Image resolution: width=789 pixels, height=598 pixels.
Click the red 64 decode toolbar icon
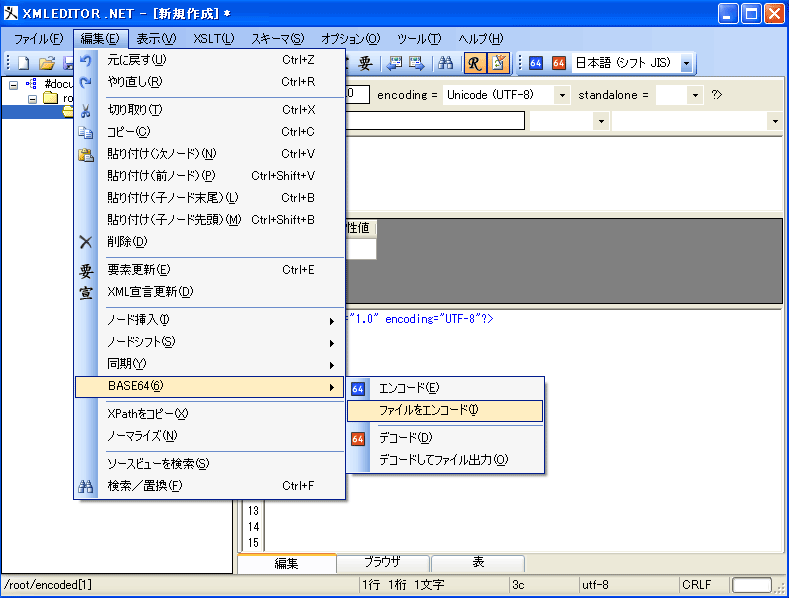click(559, 63)
